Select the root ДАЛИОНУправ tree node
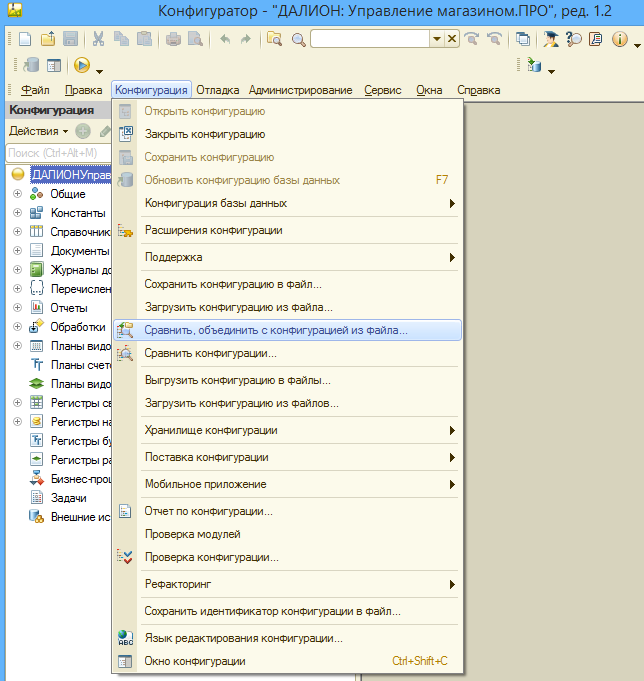The width and height of the screenshot is (644, 681). pyautogui.click(x=71, y=175)
